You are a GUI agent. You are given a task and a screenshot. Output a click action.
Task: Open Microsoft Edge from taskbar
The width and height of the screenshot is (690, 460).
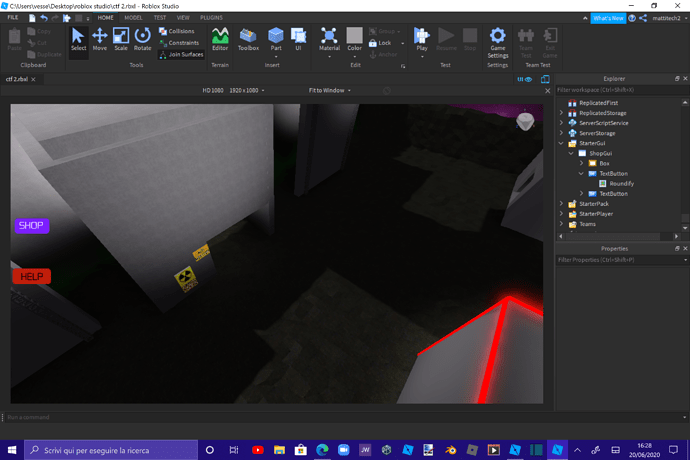click(322, 450)
